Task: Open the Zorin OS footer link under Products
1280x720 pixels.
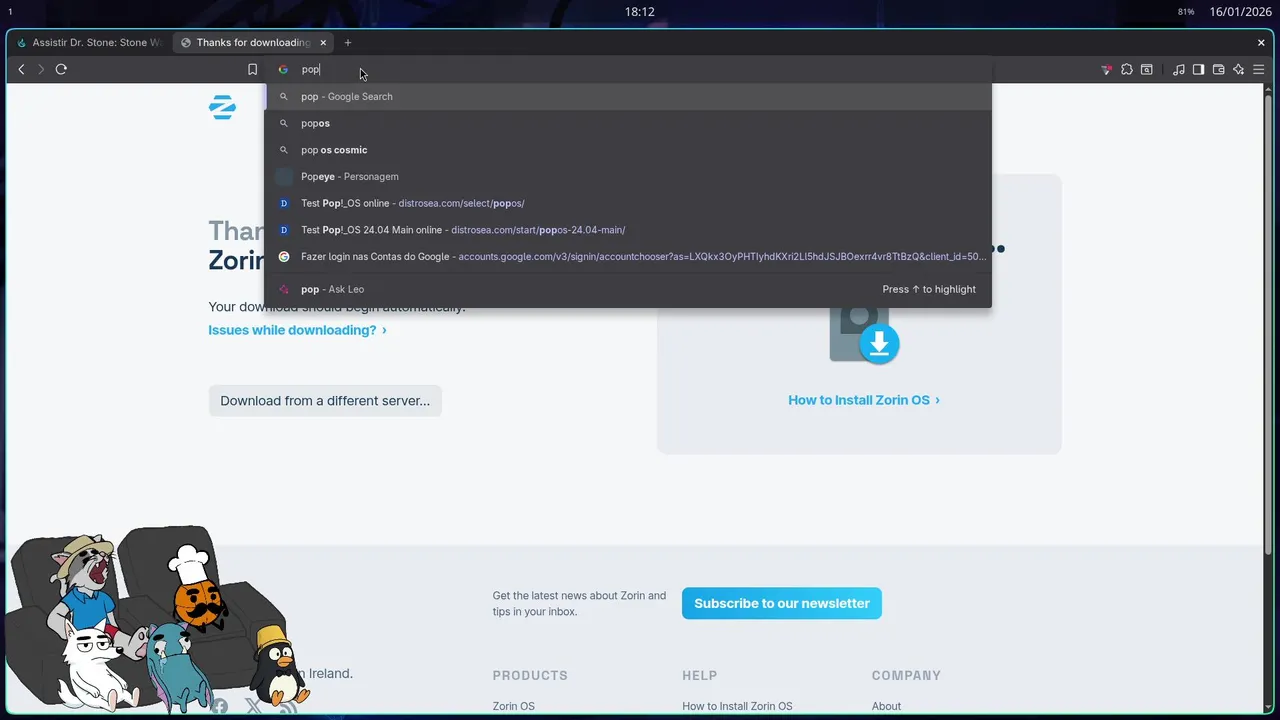Action: (x=514, y=706)
